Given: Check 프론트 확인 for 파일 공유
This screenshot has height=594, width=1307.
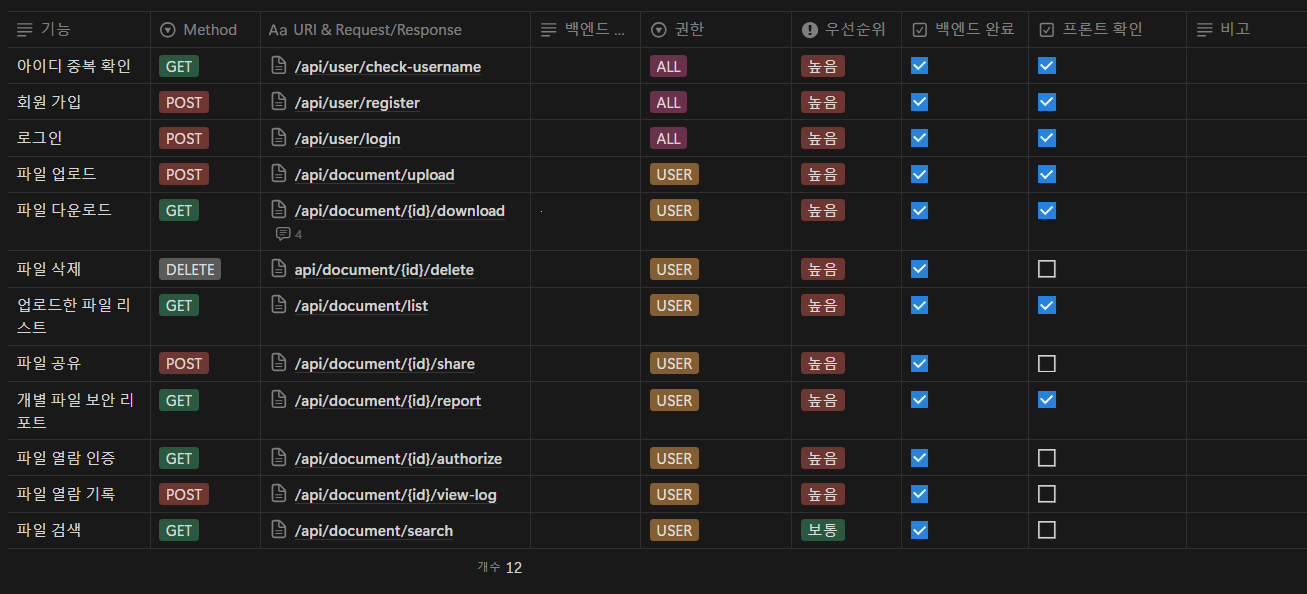Looking at the screenshot, I should [1047, 363].
